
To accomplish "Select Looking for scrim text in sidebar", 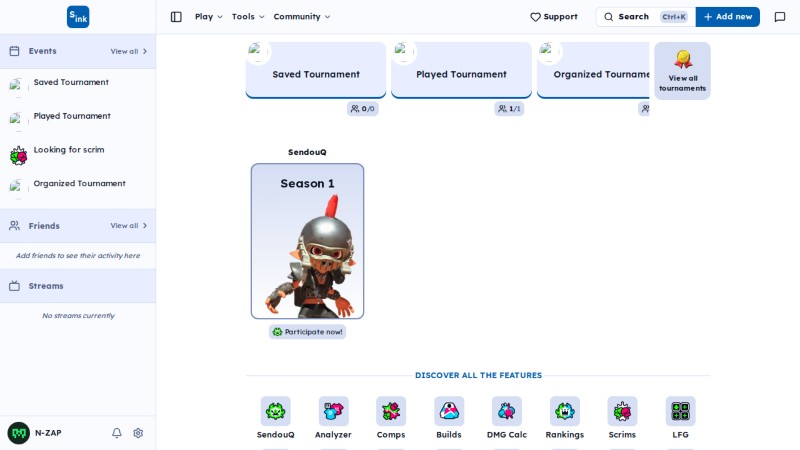I will pos(69,149).
